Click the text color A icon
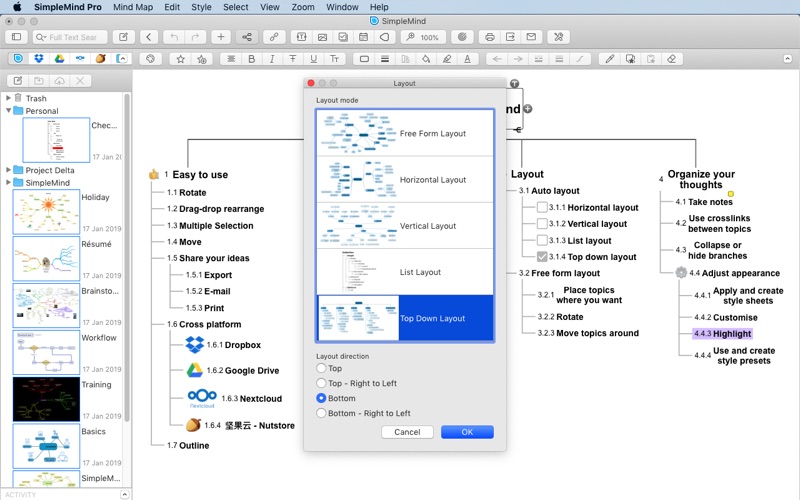 click(x=467, y=59)
